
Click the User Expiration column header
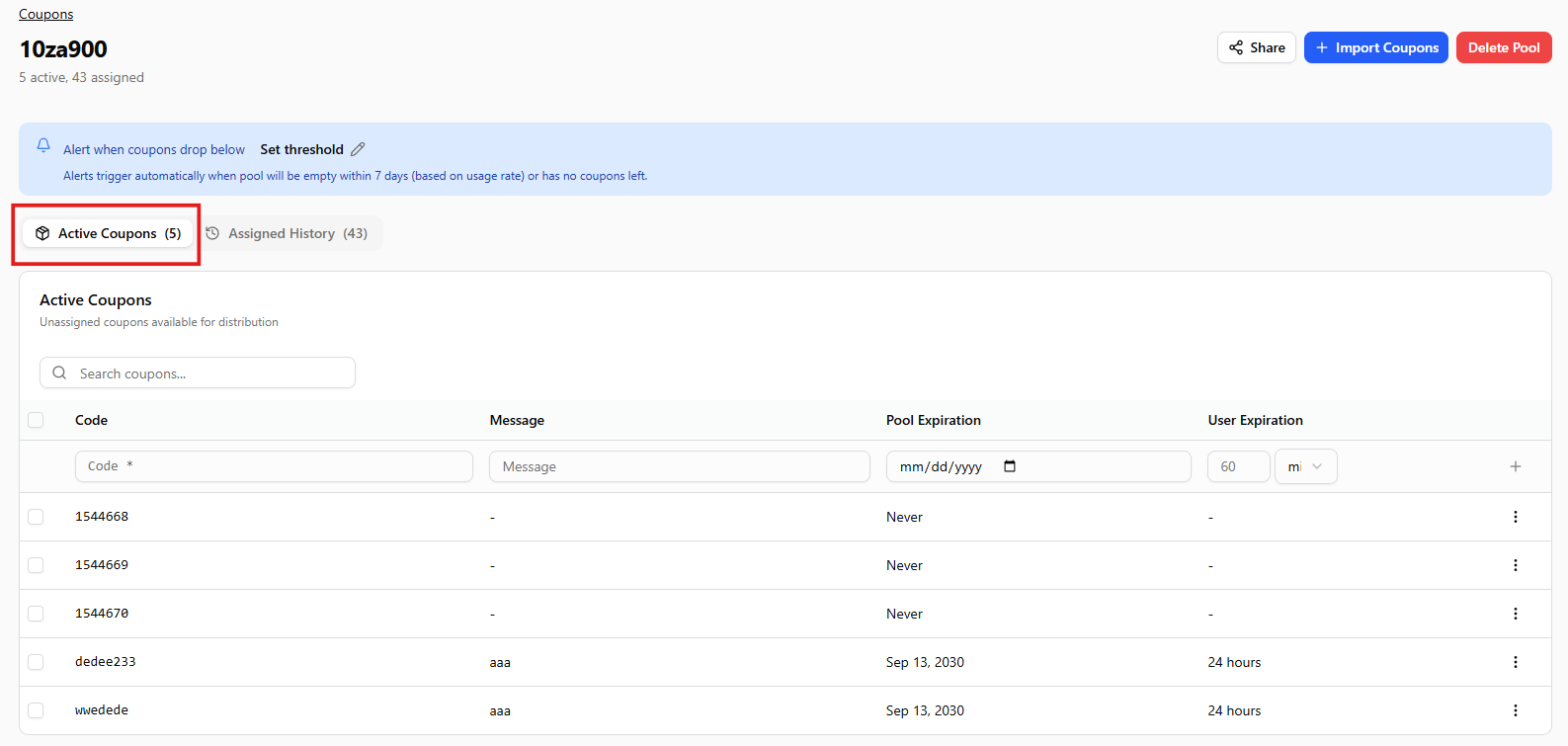point(1255,420)
